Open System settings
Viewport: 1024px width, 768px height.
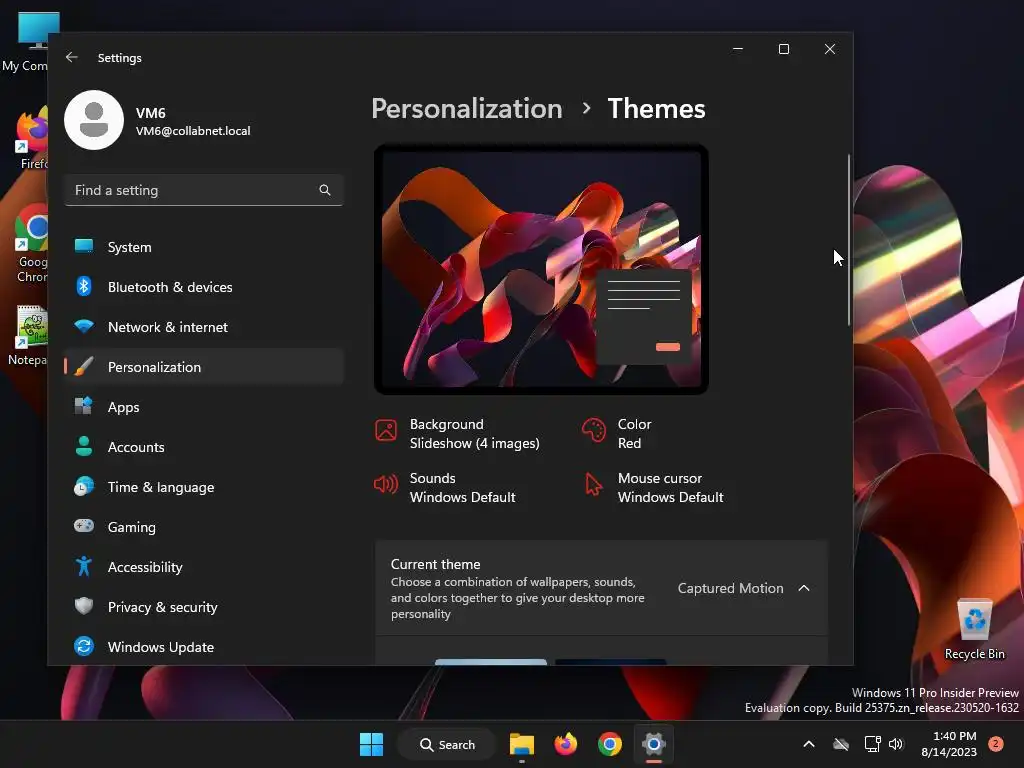[x=204, y=247]
